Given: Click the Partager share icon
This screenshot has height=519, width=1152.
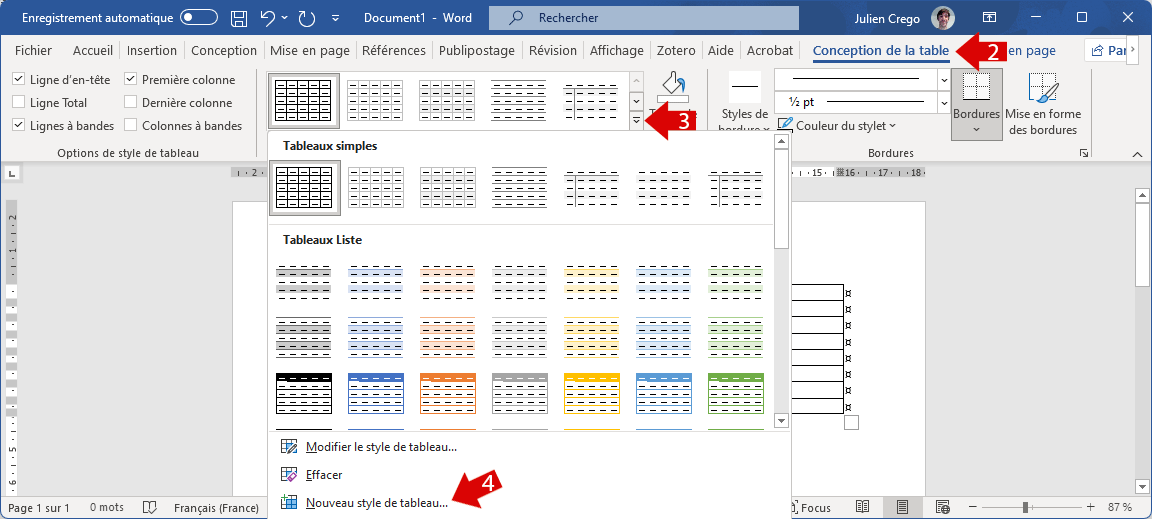Looking at the screenshot, I should (x=1098, y=51).
